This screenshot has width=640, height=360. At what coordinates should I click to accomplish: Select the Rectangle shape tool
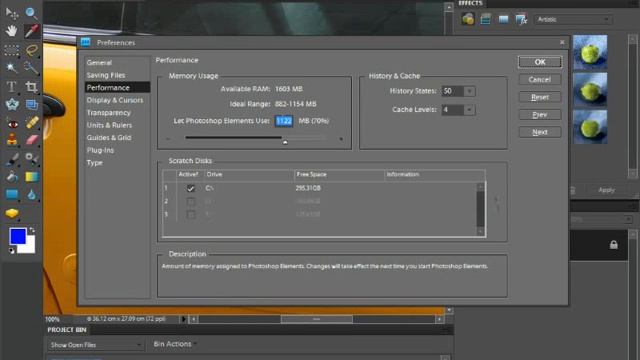12,194
